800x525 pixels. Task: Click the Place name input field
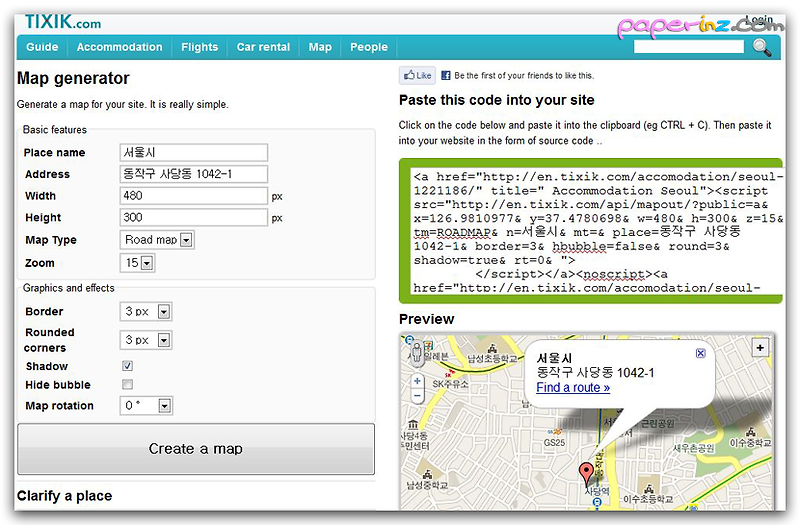pos(194,152)
